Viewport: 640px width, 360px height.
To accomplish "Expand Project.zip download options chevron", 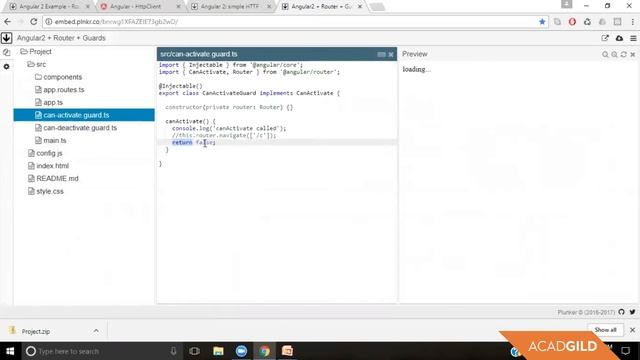I will click(x=96, y=331).
